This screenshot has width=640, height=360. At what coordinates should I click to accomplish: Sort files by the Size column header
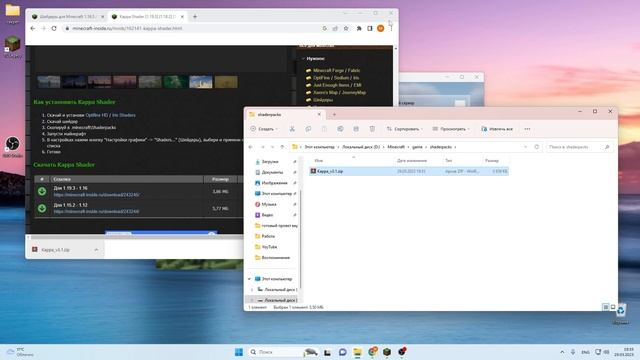[x=492, y=161]
